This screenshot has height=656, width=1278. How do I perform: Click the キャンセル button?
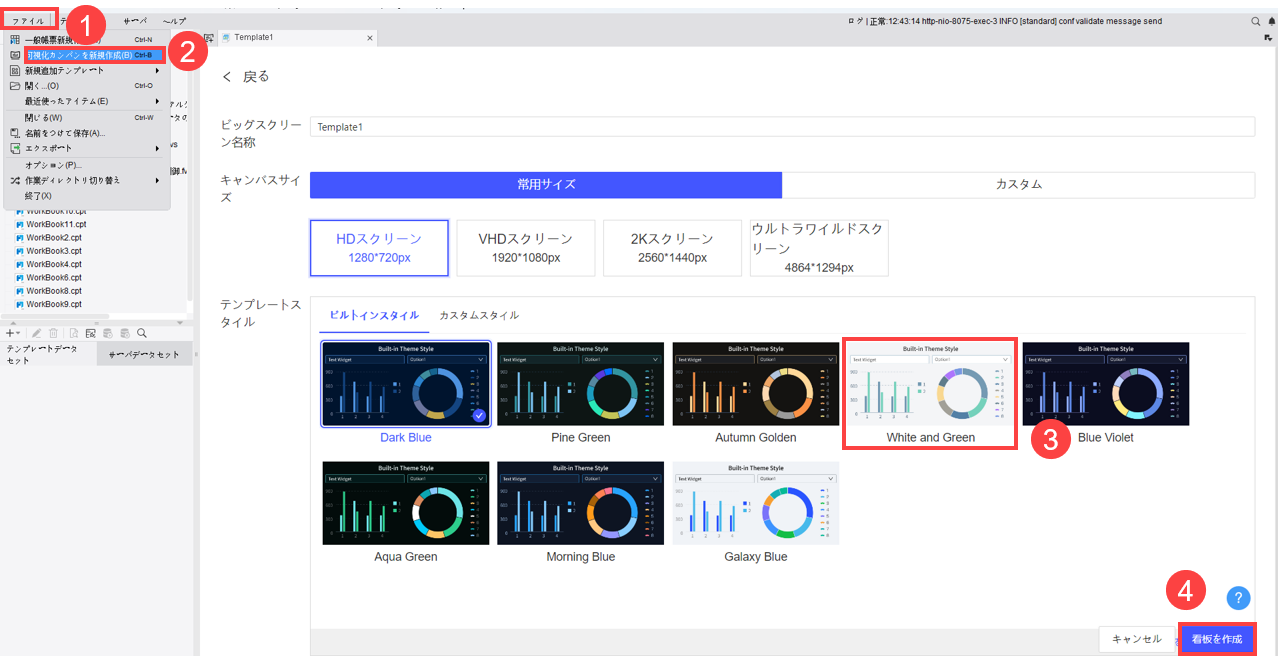click(1137, 639)
